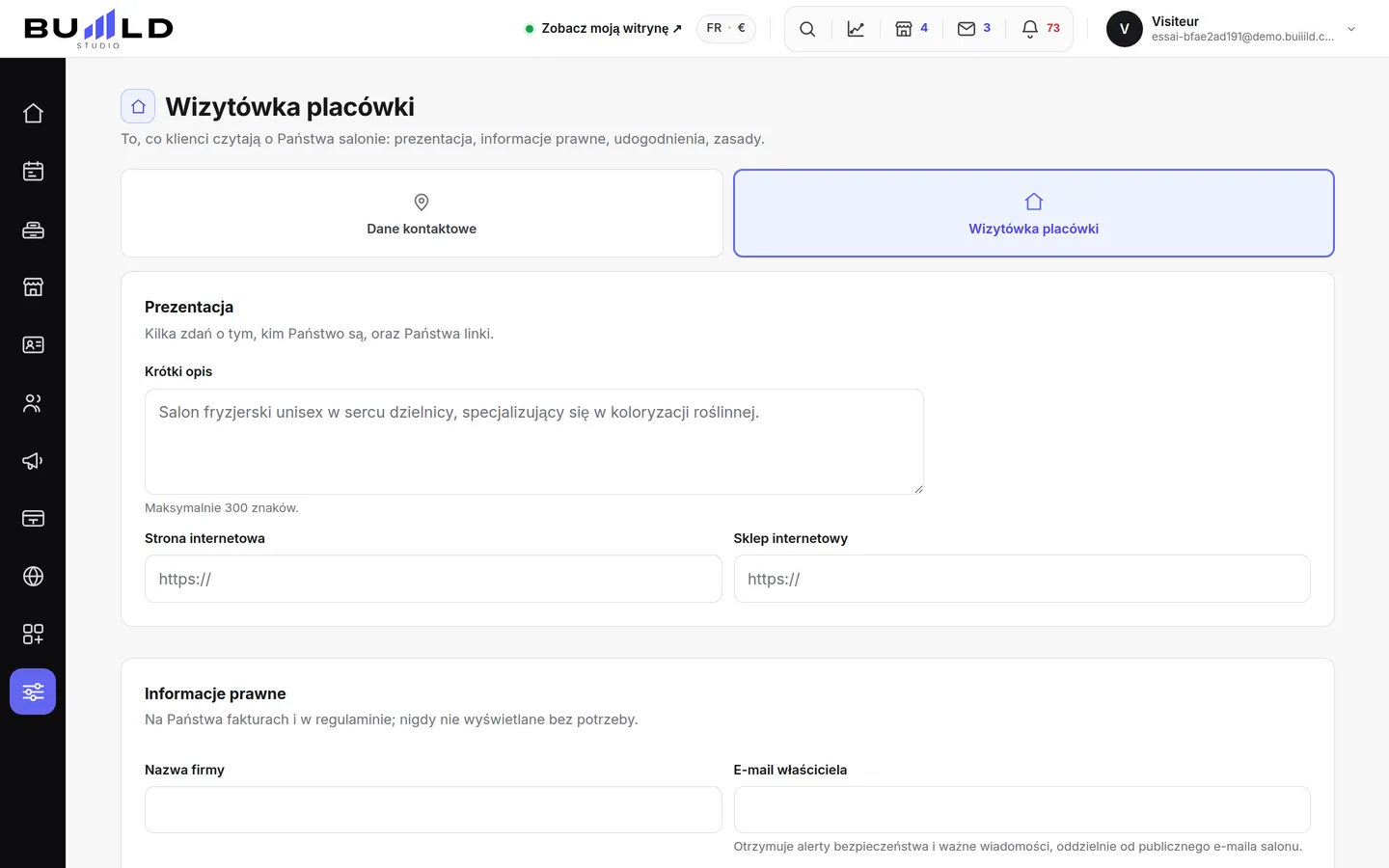Image resolution: width=1389 pixels, height=868 pixels.
Task: Click the Informacje prawne section heading
Action: [215, 693]
